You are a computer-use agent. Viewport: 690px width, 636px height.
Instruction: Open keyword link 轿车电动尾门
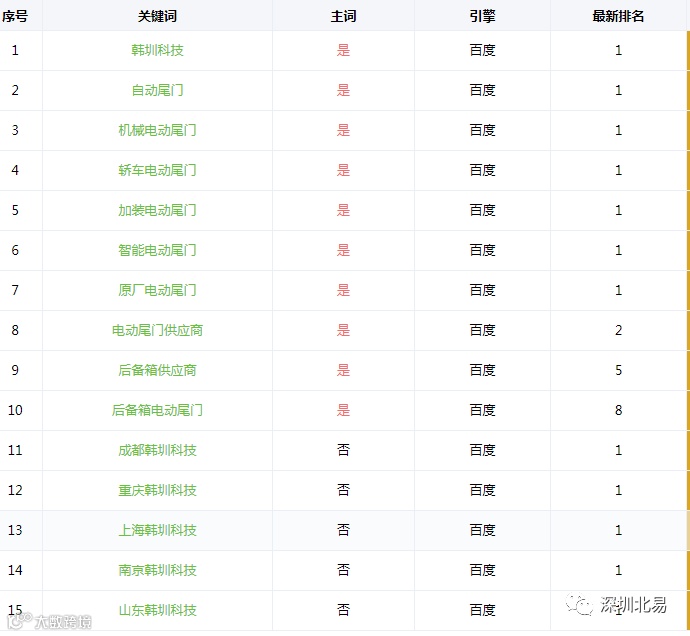click(157, 170)
